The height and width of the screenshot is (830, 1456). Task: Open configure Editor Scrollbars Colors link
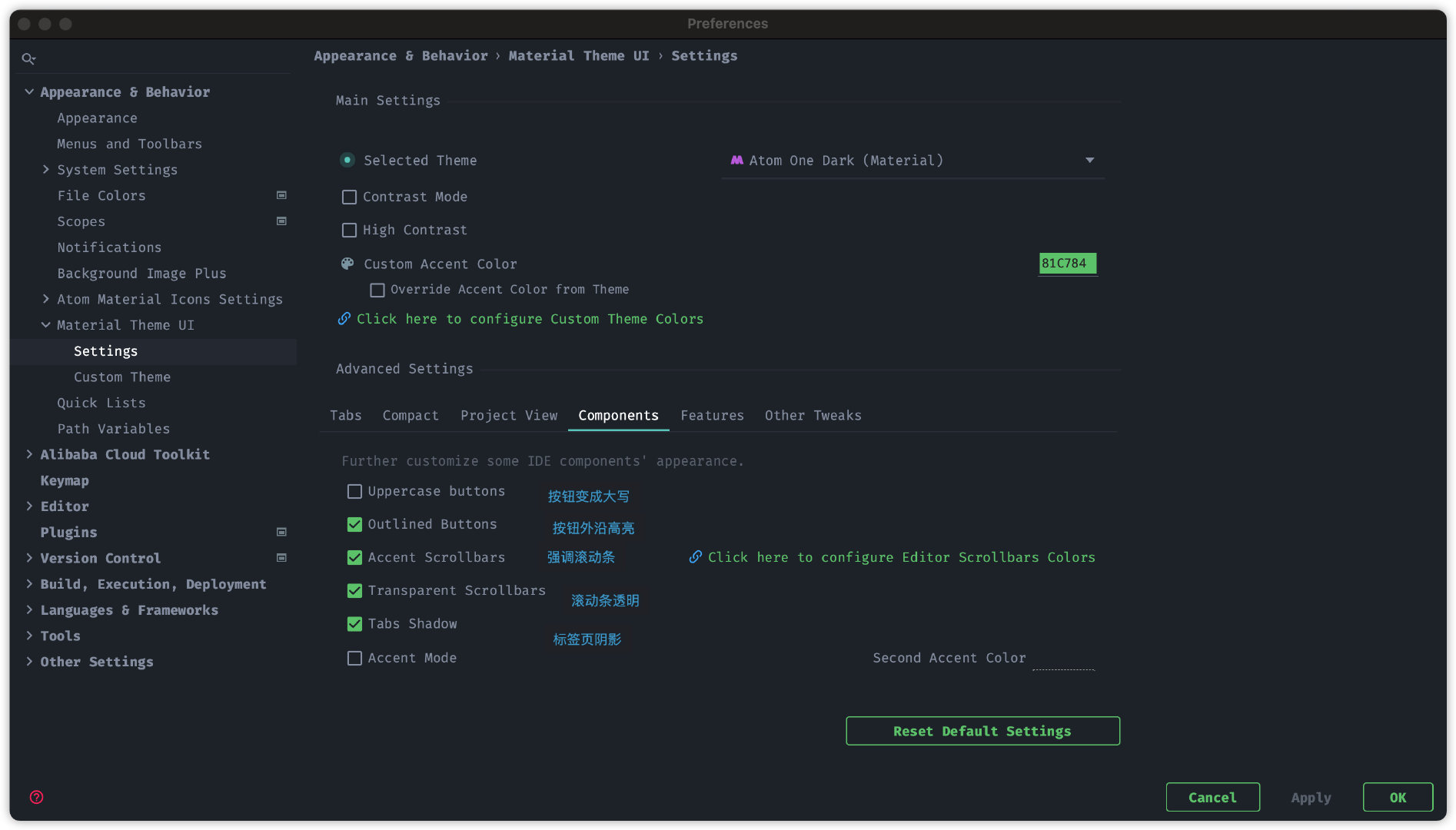(x=901, y=556)
